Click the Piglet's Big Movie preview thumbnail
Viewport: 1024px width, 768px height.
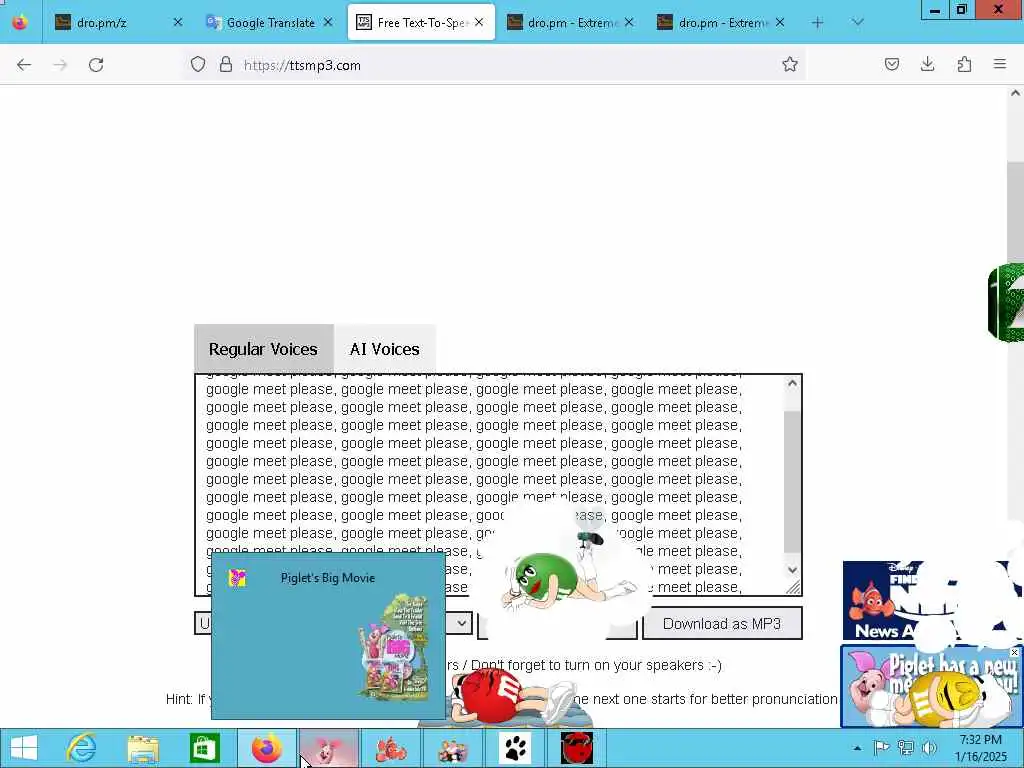(328, 635)
